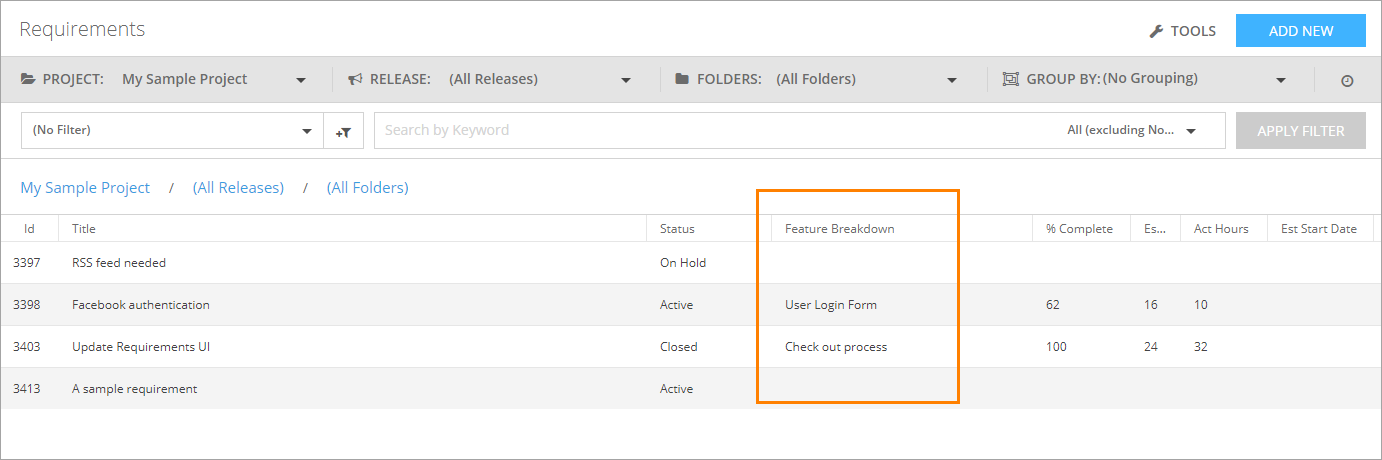Follow the My Sample Project breadcrumb link
Image resolution: width=1382 pixels, height=460 pixels.
point(85,188)
